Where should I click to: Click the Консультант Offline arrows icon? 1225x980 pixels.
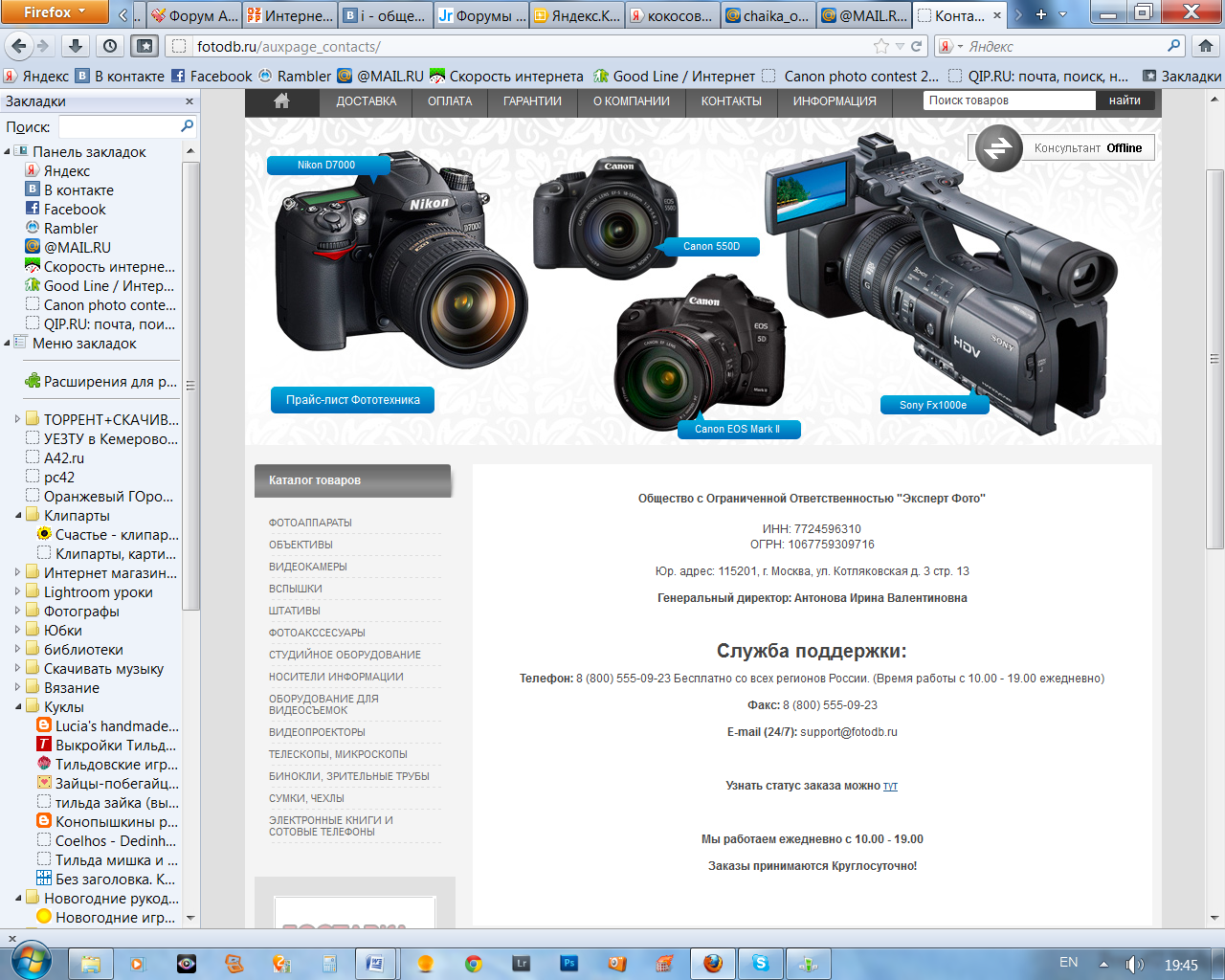999,148
